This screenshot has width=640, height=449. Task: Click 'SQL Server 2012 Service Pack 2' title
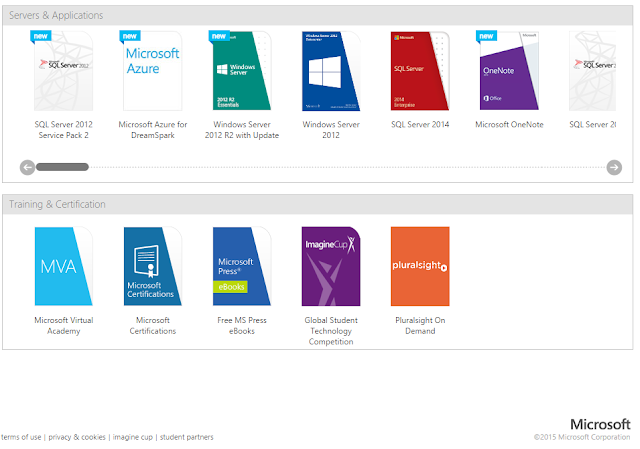(x=63, y=130)
